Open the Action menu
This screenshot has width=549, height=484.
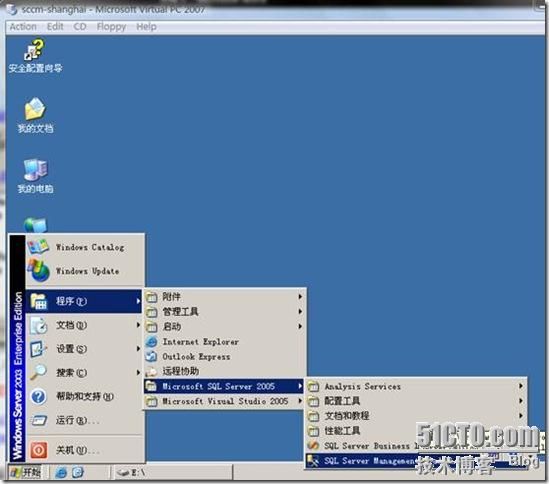point(23,27)
